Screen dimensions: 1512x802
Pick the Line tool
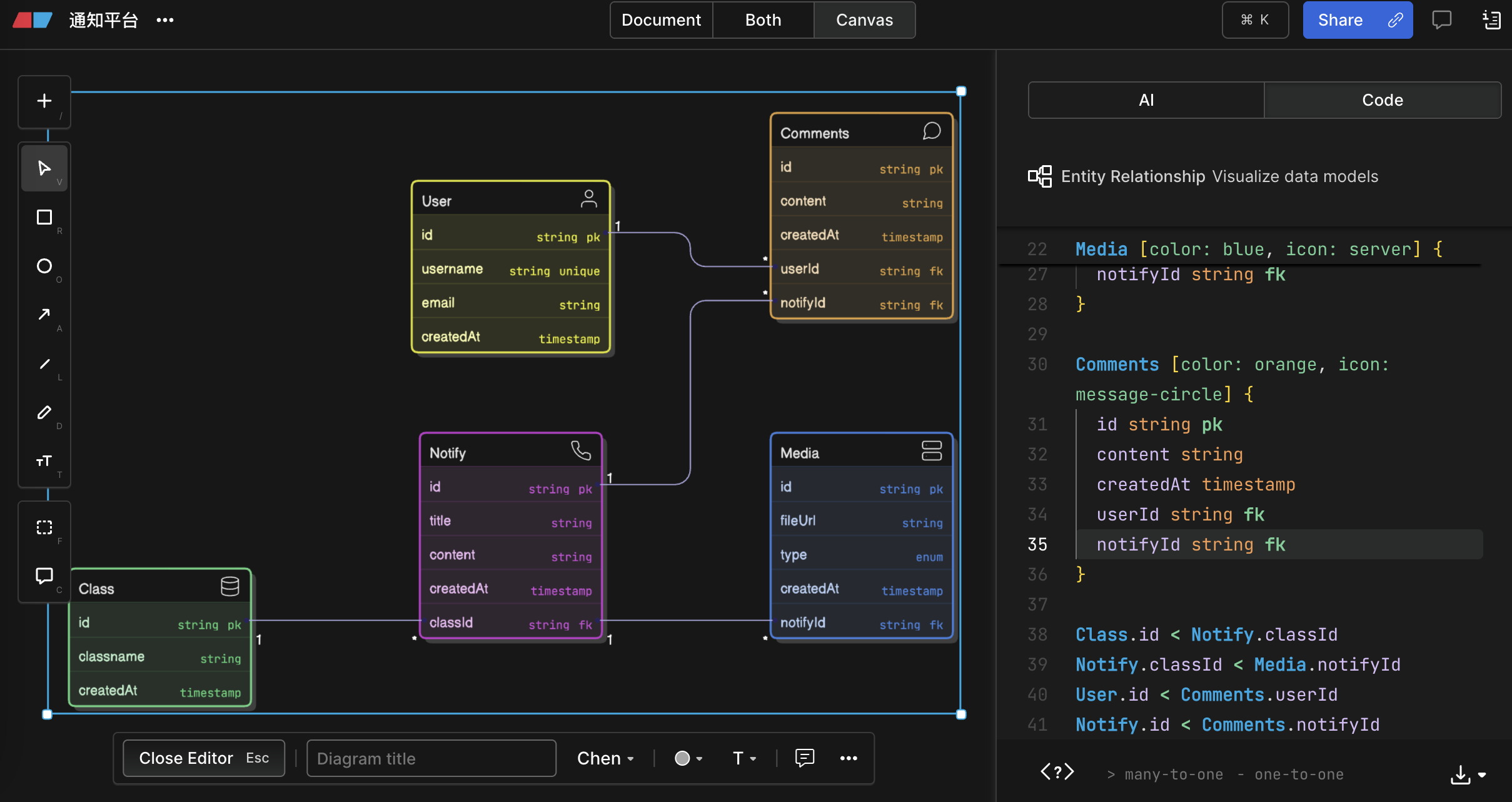(x=44, y=364)
